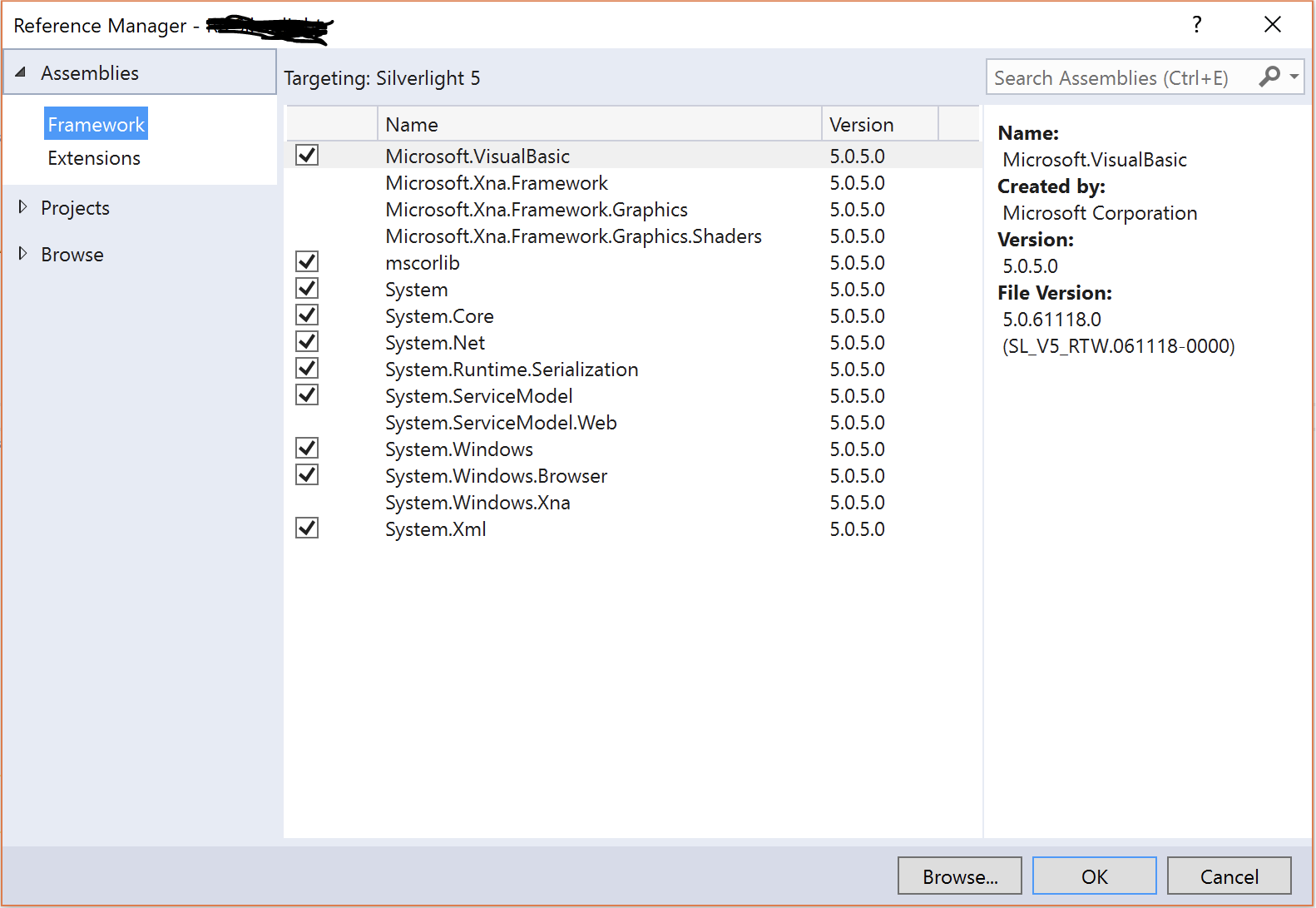The height and width of the screenshot is (908, 1316).
Task: Click the mscorlib name text
Action: (423, 263)
